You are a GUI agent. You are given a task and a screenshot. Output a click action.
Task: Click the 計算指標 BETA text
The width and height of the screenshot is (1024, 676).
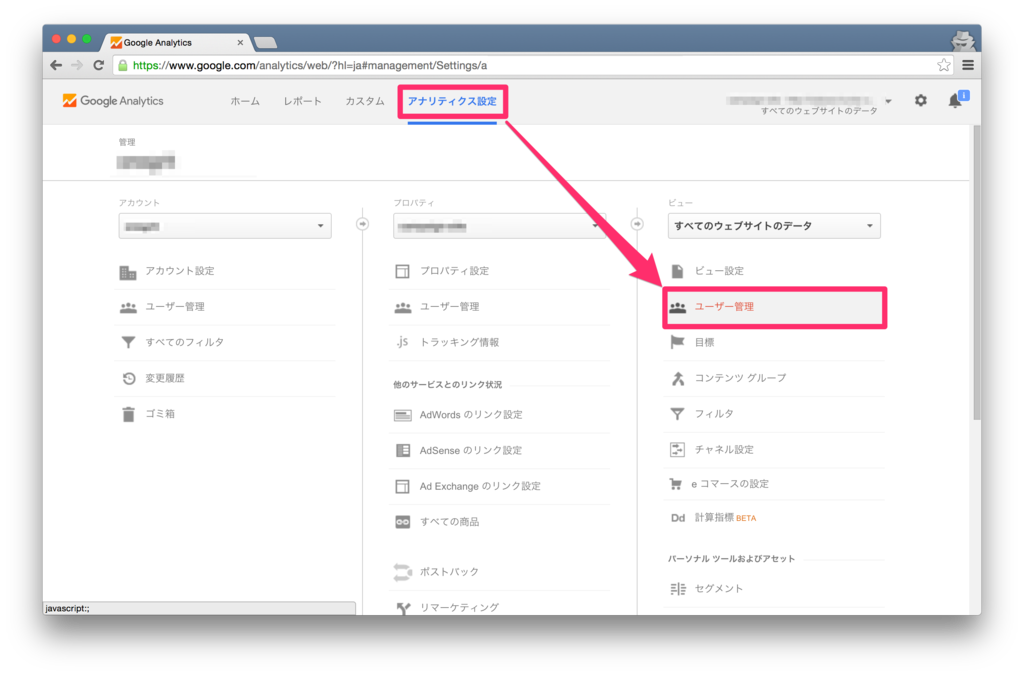pyautogui.click(x=726, y=518)
